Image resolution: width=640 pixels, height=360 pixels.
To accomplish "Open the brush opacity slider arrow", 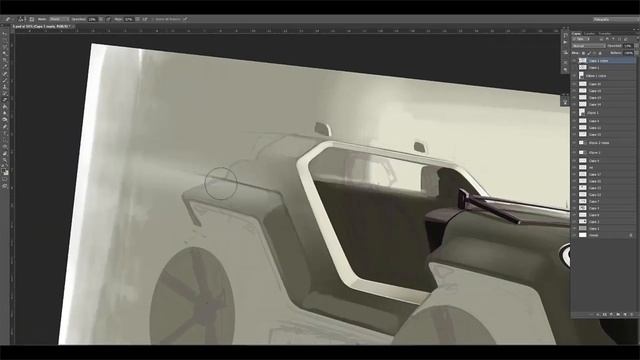I will click(100, 19).
